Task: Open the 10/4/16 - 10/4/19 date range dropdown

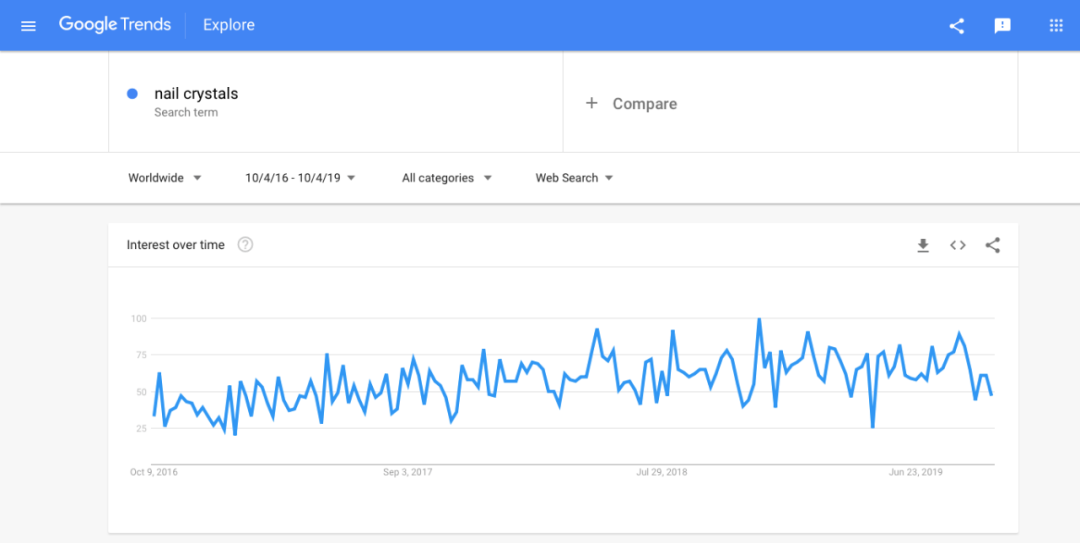Action: [300, 178]
